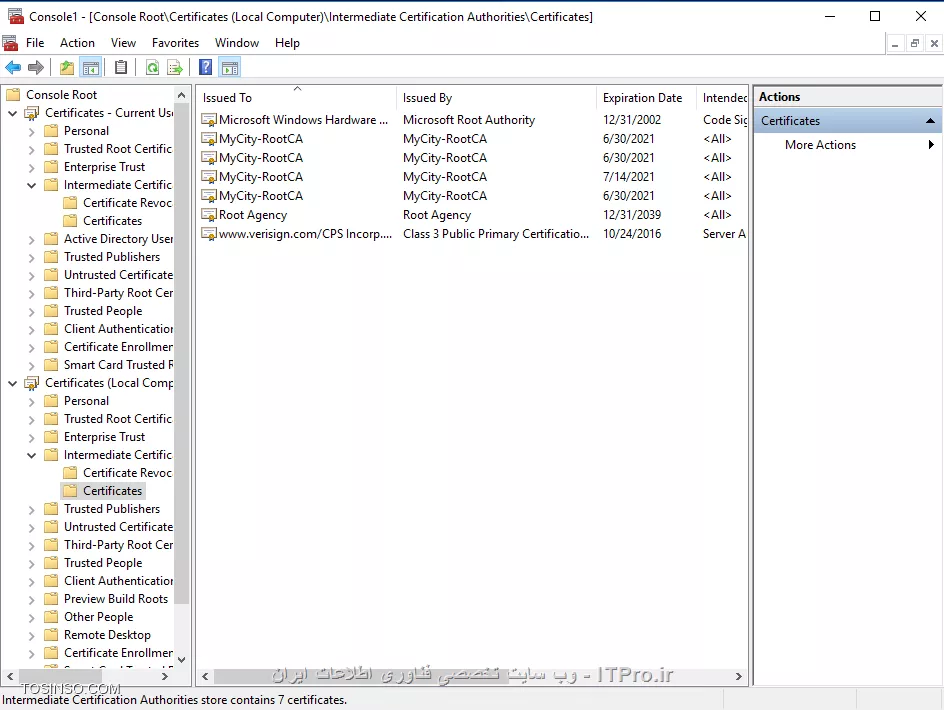The image size is (944, 710).
Task: Open the Action menu
Action: 77,43
